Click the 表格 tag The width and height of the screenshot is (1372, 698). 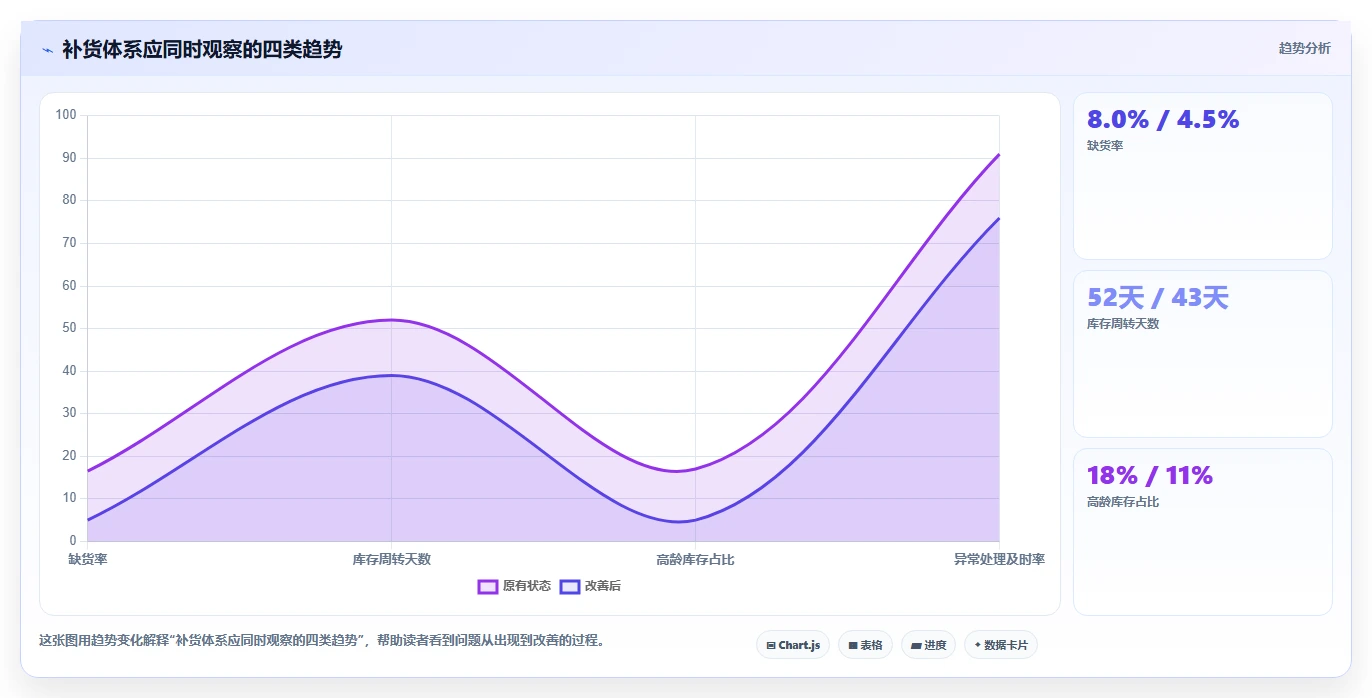[x=865, y=645]
